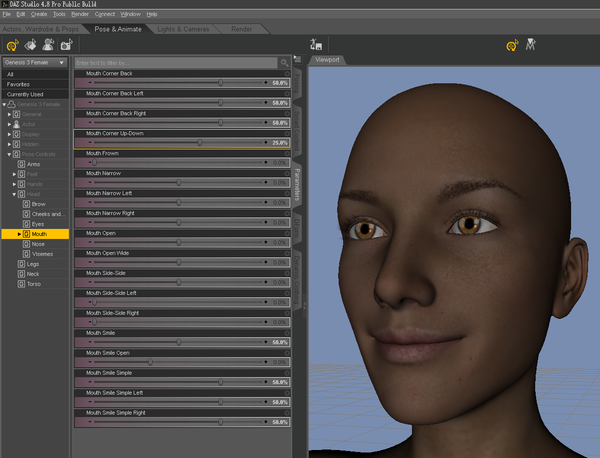Viewport: 600px width, 458px height.
Task: Click the toolbar icon left of the Viewport tab
Action: (317, 45)
